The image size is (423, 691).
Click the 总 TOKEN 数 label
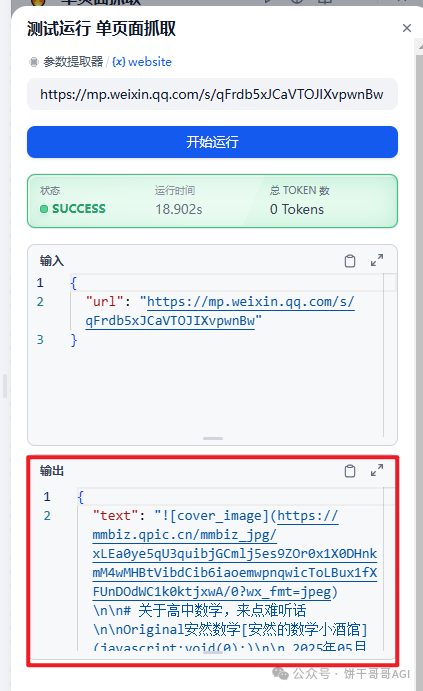click(300, 190)
